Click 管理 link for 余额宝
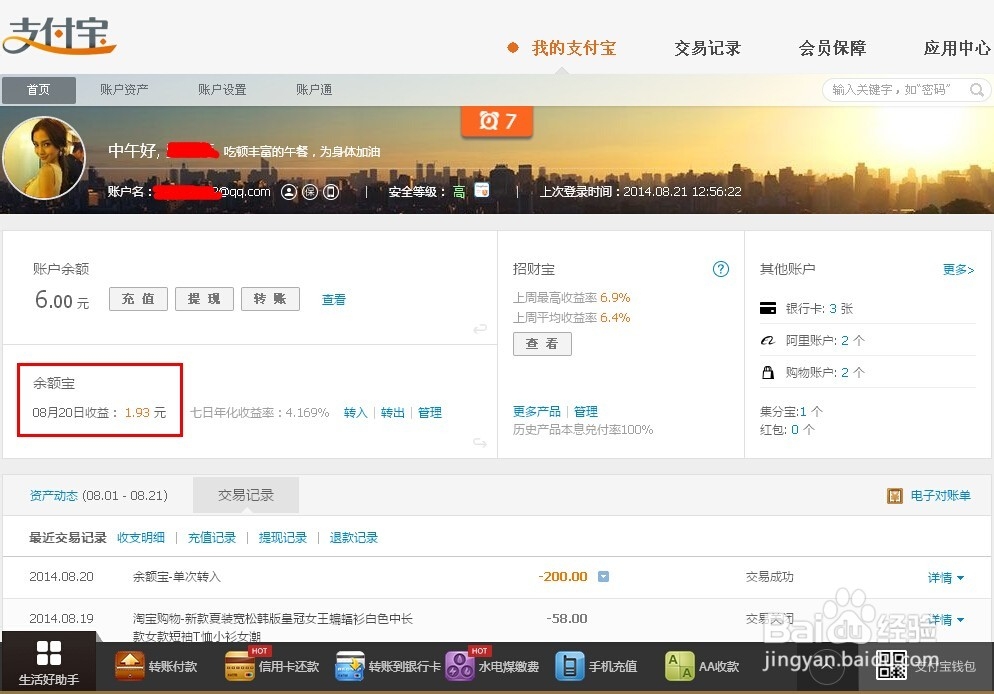This screenshot has width=994, height=694. pos(430,413)
